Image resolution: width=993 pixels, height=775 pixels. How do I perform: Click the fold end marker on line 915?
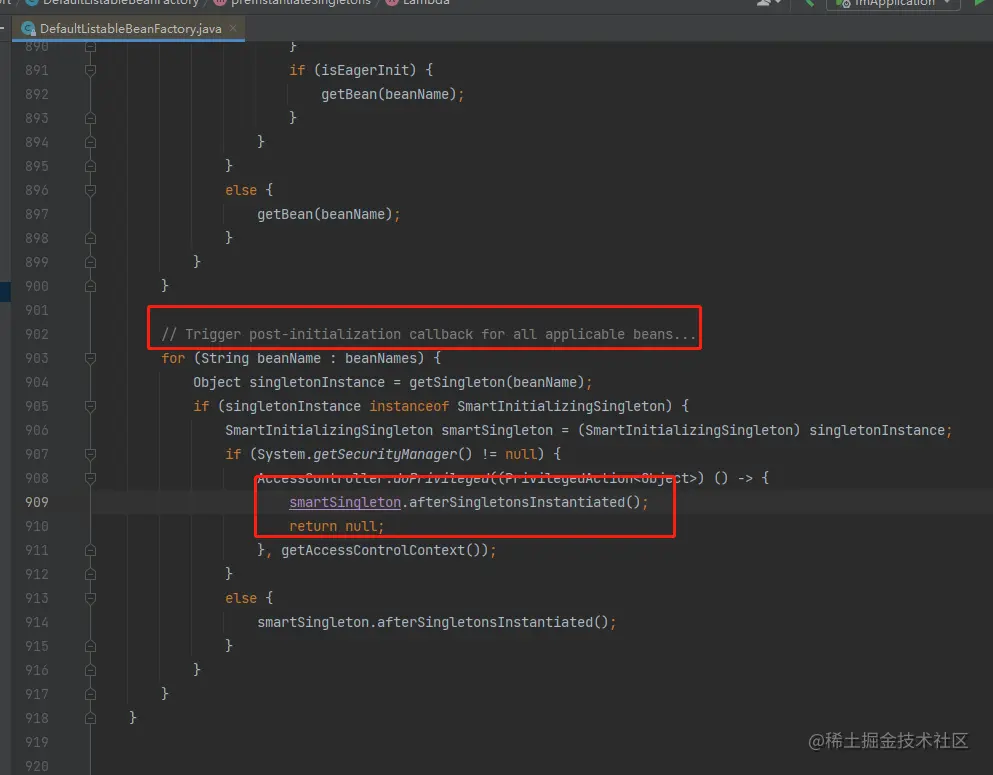click(x=91, y=646)
